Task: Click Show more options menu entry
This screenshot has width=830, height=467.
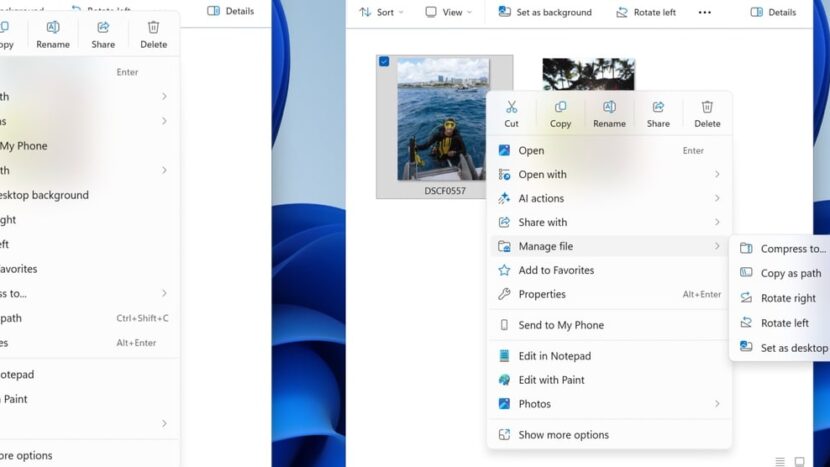Action: tap(562, 435)
